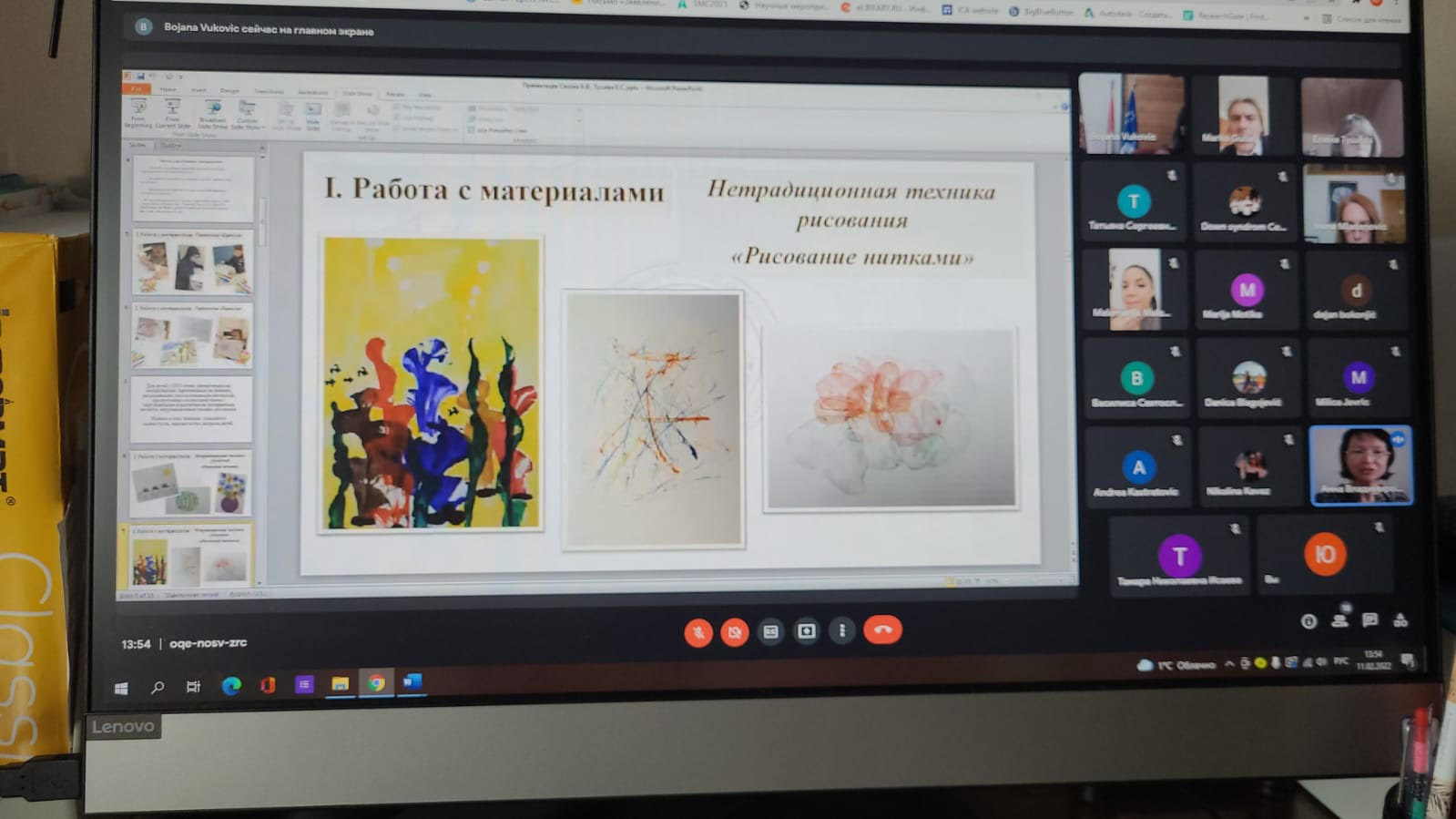The width and height of the screenshot is (1456, 819).
Task: Click the From Current Slide icon
Action: [x=172, y=114]
